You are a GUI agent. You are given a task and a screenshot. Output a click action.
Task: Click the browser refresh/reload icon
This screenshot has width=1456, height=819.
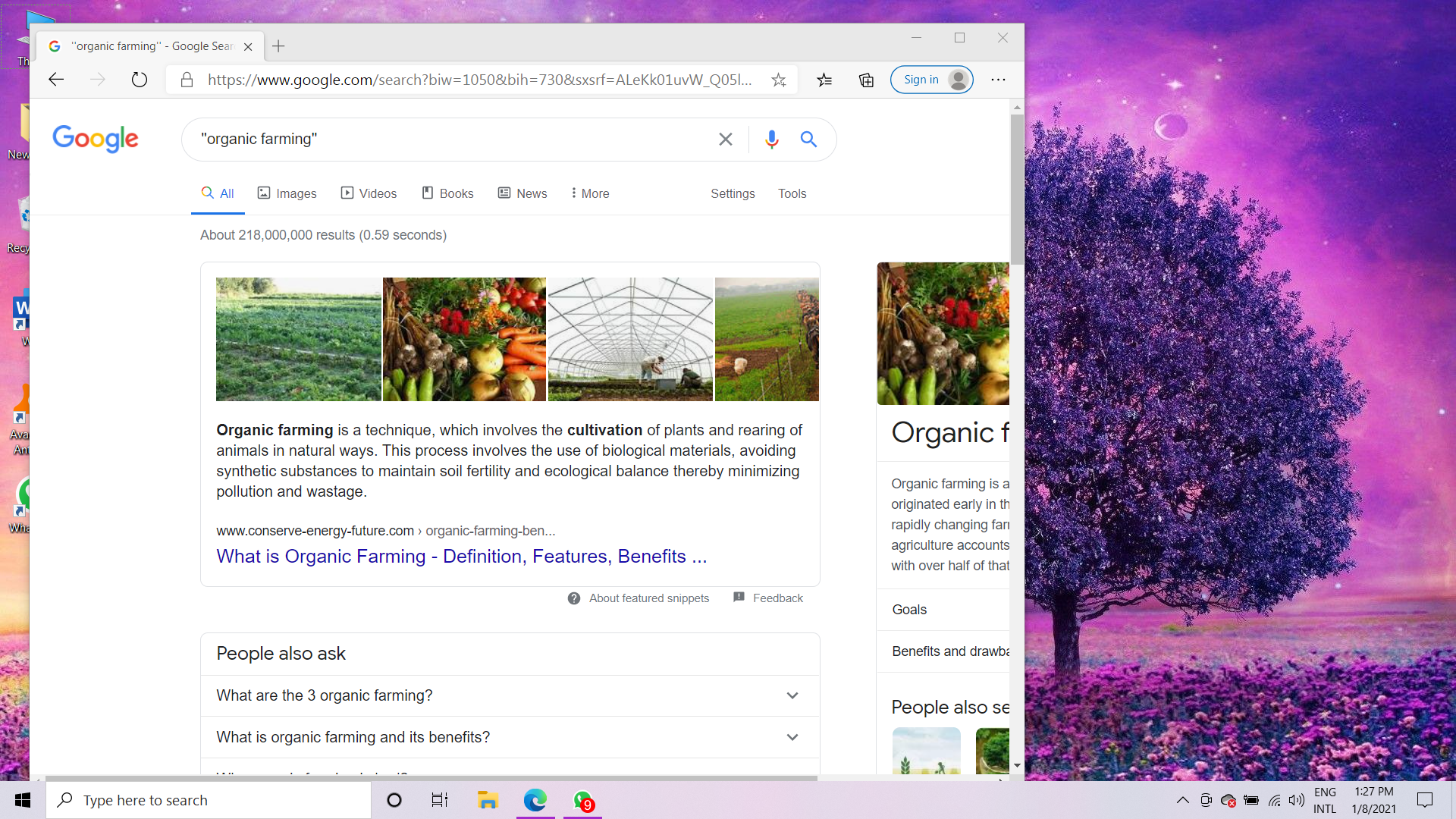tap(140, 79)
